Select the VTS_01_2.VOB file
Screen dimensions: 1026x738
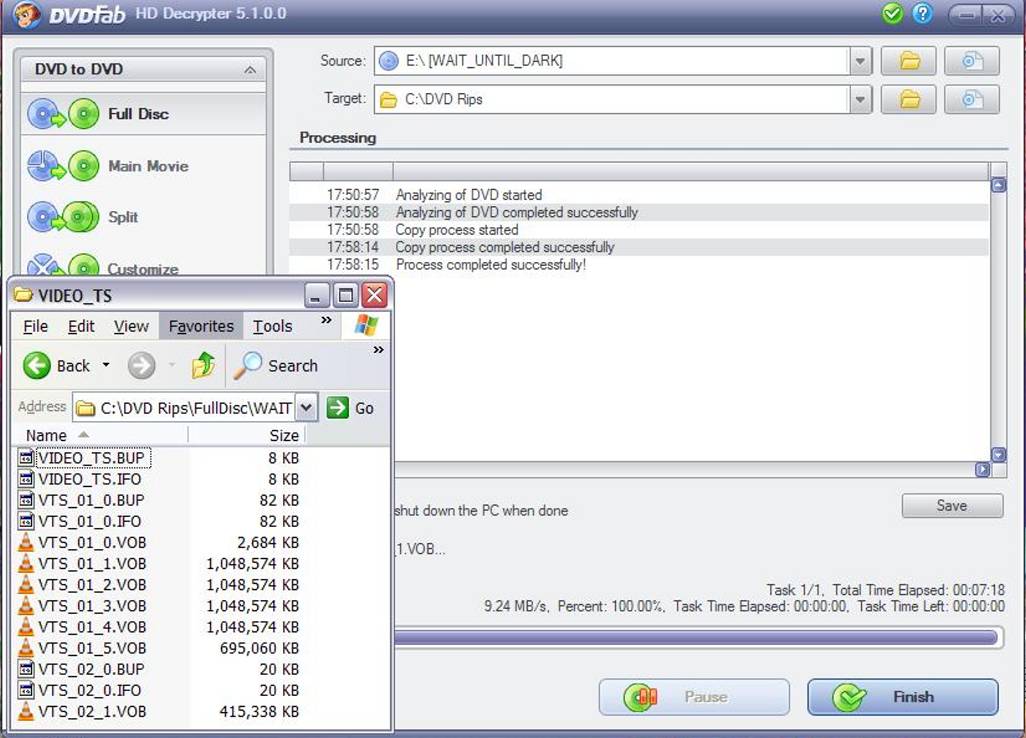(x=92, y=584)
